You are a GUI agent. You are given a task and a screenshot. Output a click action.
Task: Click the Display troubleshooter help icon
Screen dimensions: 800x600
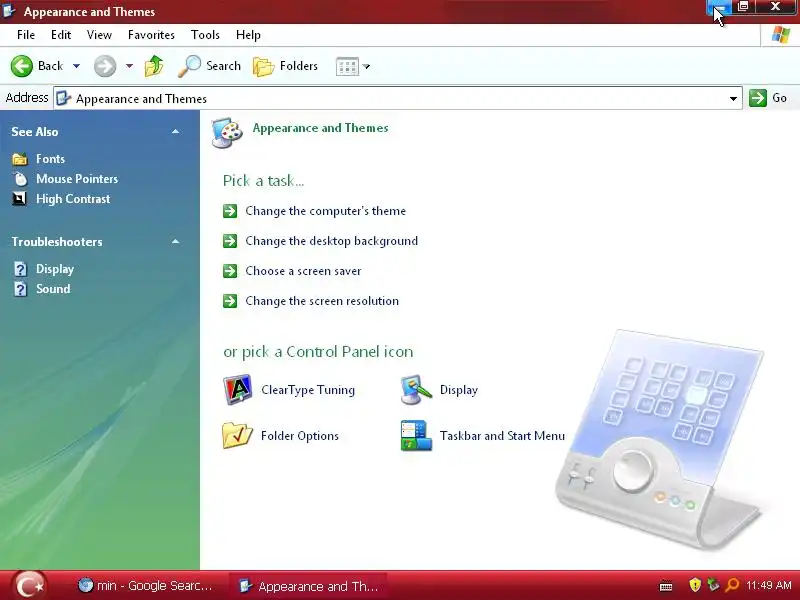(x=20, y=269)
